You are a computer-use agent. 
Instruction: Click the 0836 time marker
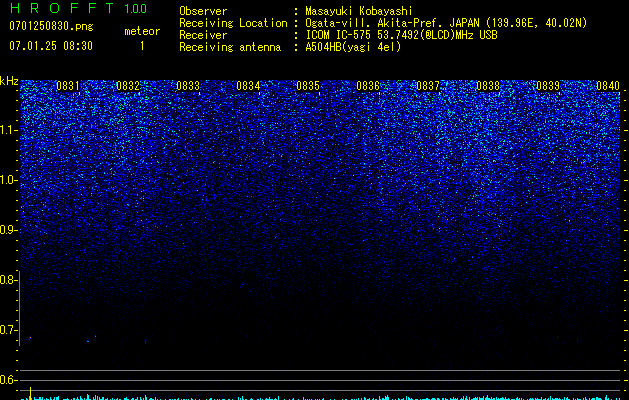[x=368, y=86]
